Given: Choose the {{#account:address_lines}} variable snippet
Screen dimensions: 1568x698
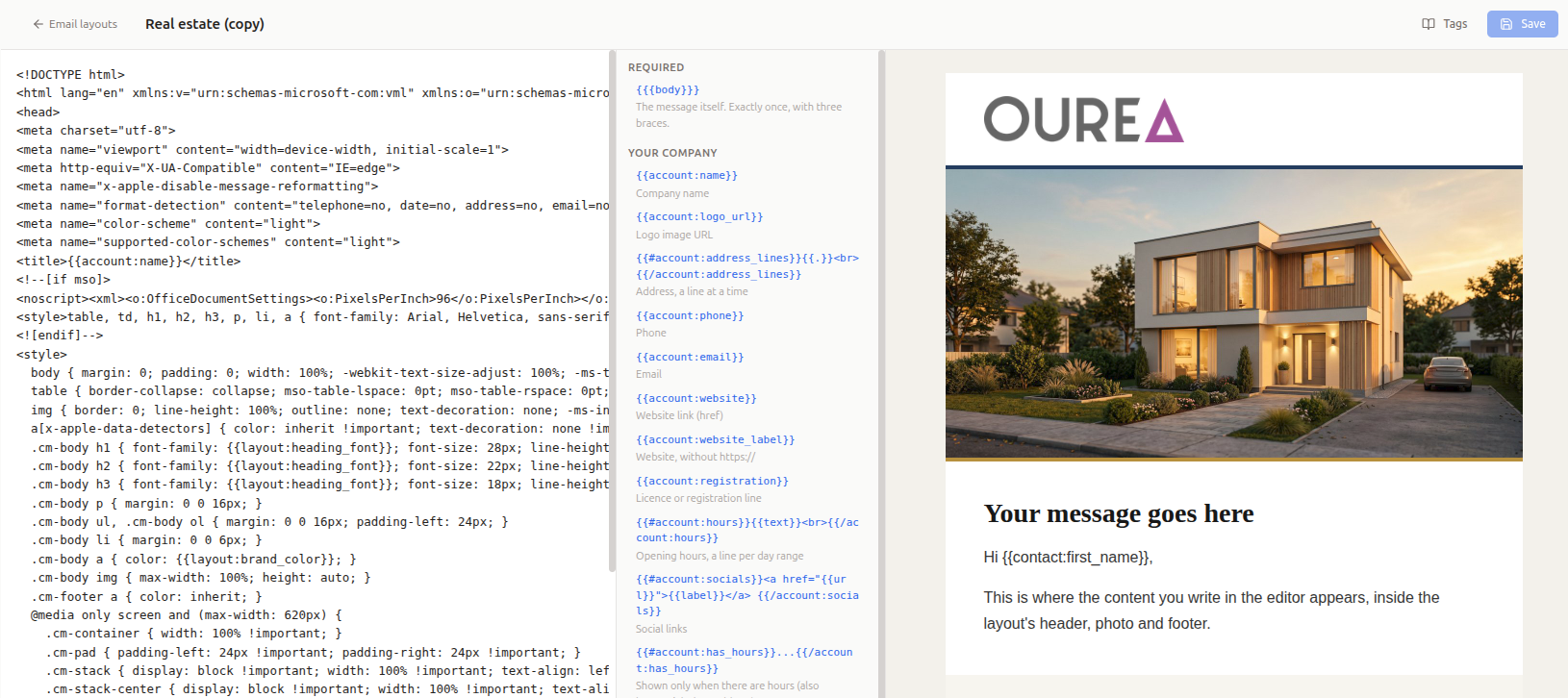Looking at the screenshot, I should 747,266.
